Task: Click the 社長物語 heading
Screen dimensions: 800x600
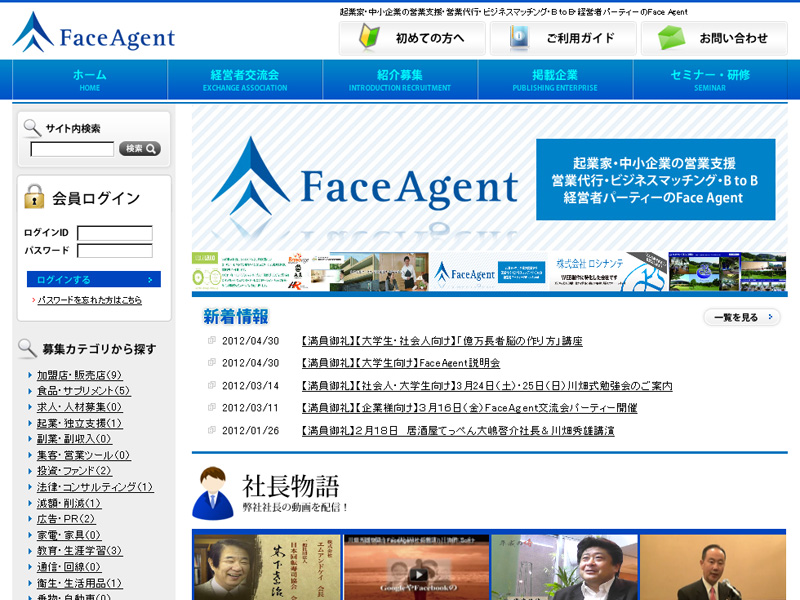Action: pyautogui.click(x=291, y=486)
